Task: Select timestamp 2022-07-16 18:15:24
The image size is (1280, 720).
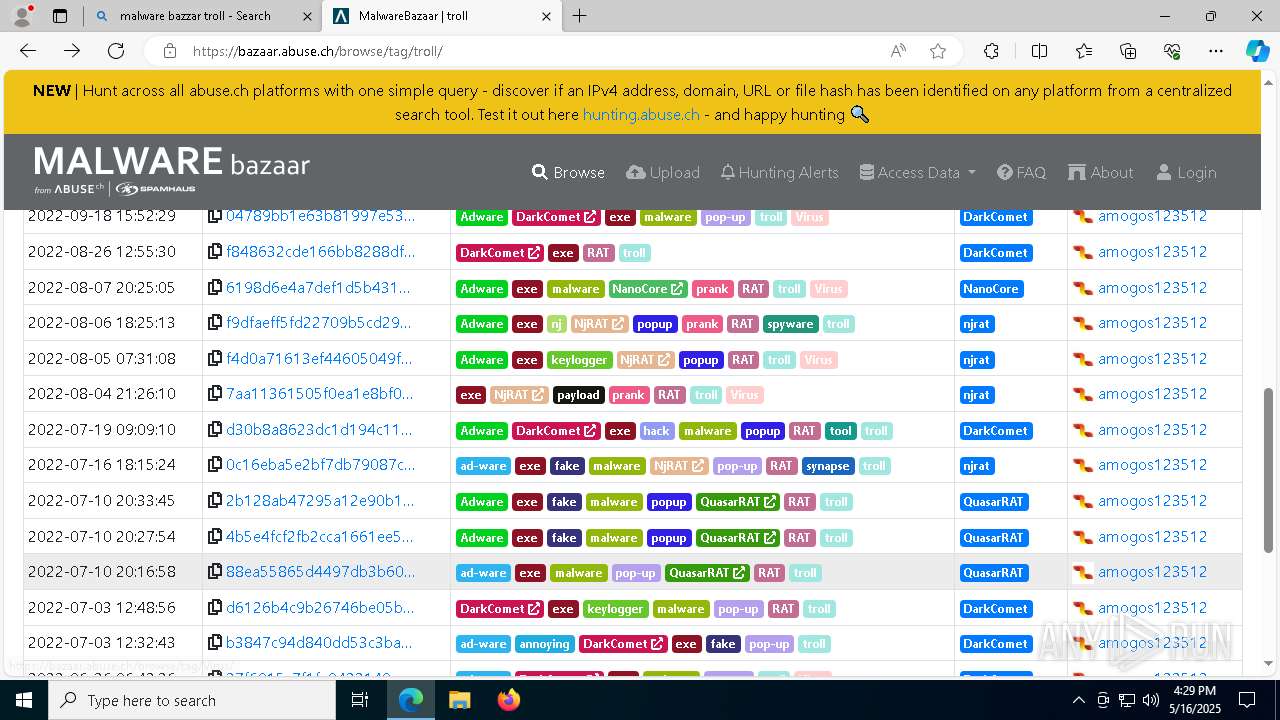Action: [x=101, y=465]
